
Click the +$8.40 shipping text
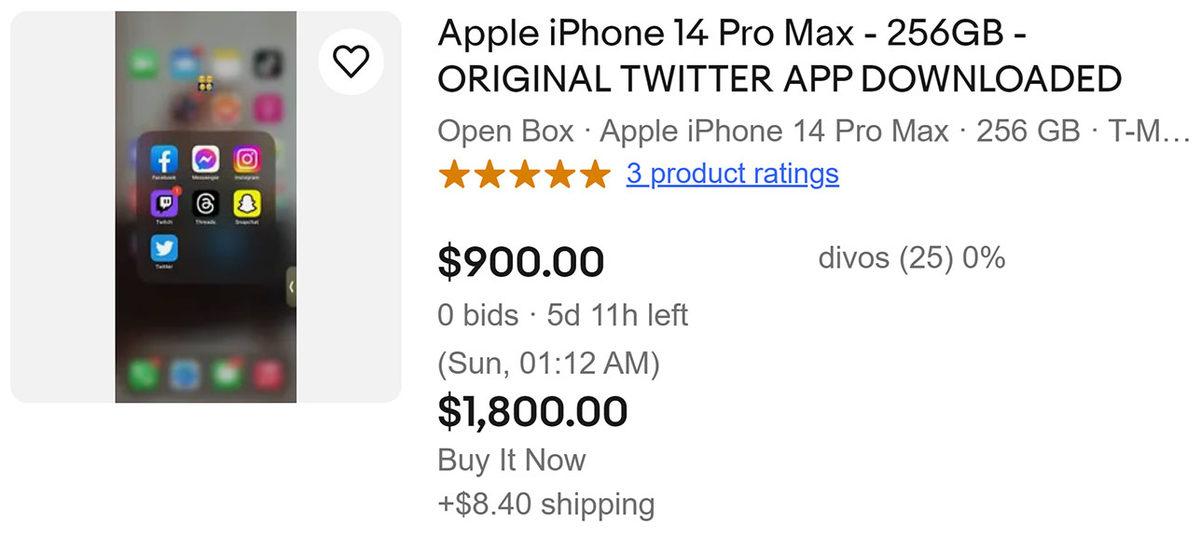pyautogui.click(x=546, y=503)
